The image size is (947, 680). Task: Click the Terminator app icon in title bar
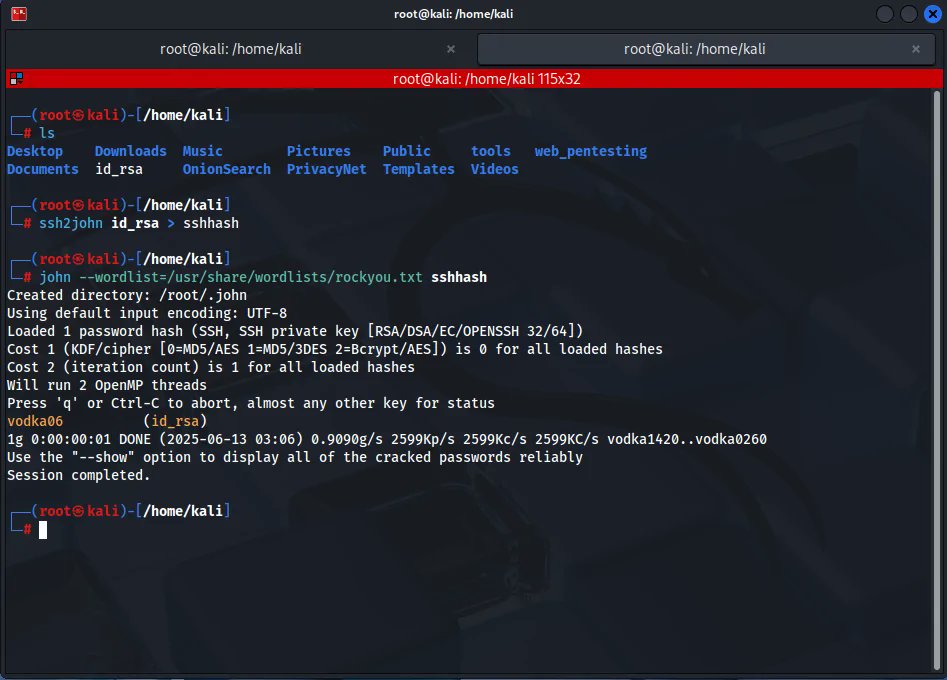point(19,13)
